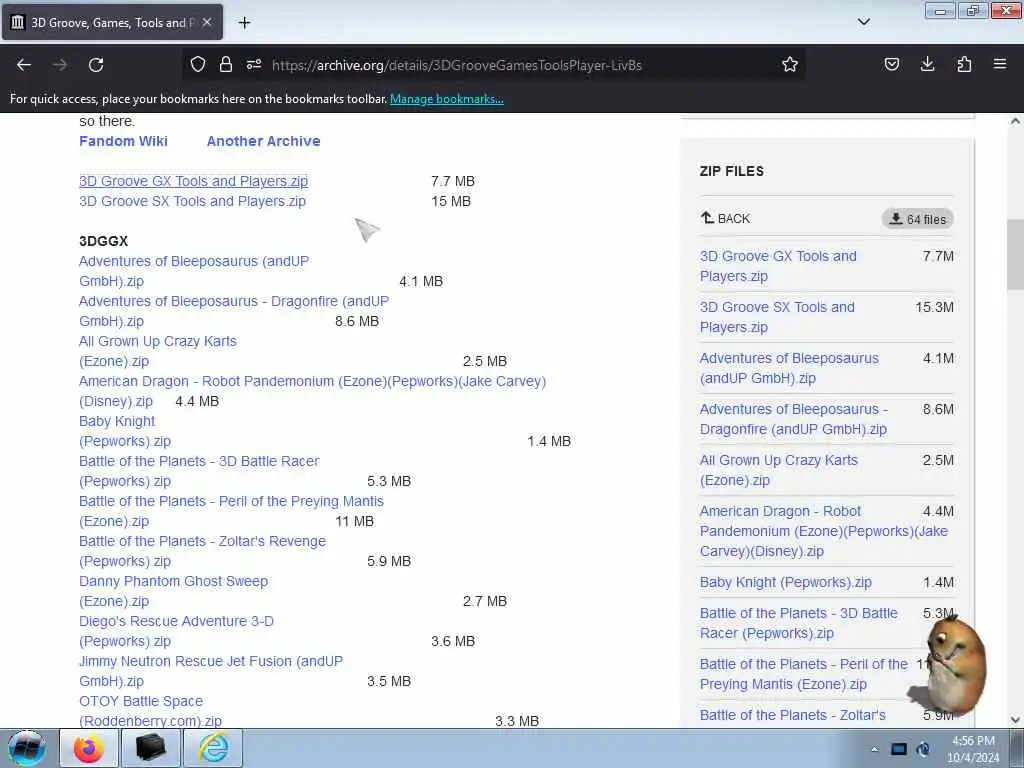Screen dimensions: 1024x768
Task: Open the site permissions icon in address bar
Action: click(254, 64)
